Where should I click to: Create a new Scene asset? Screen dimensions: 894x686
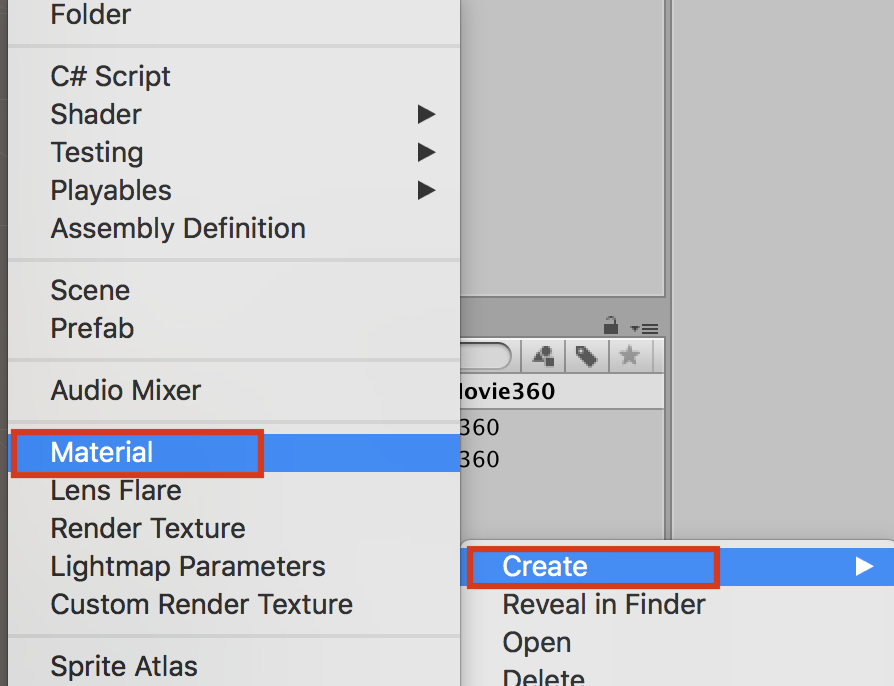click(x=90, y=291)
